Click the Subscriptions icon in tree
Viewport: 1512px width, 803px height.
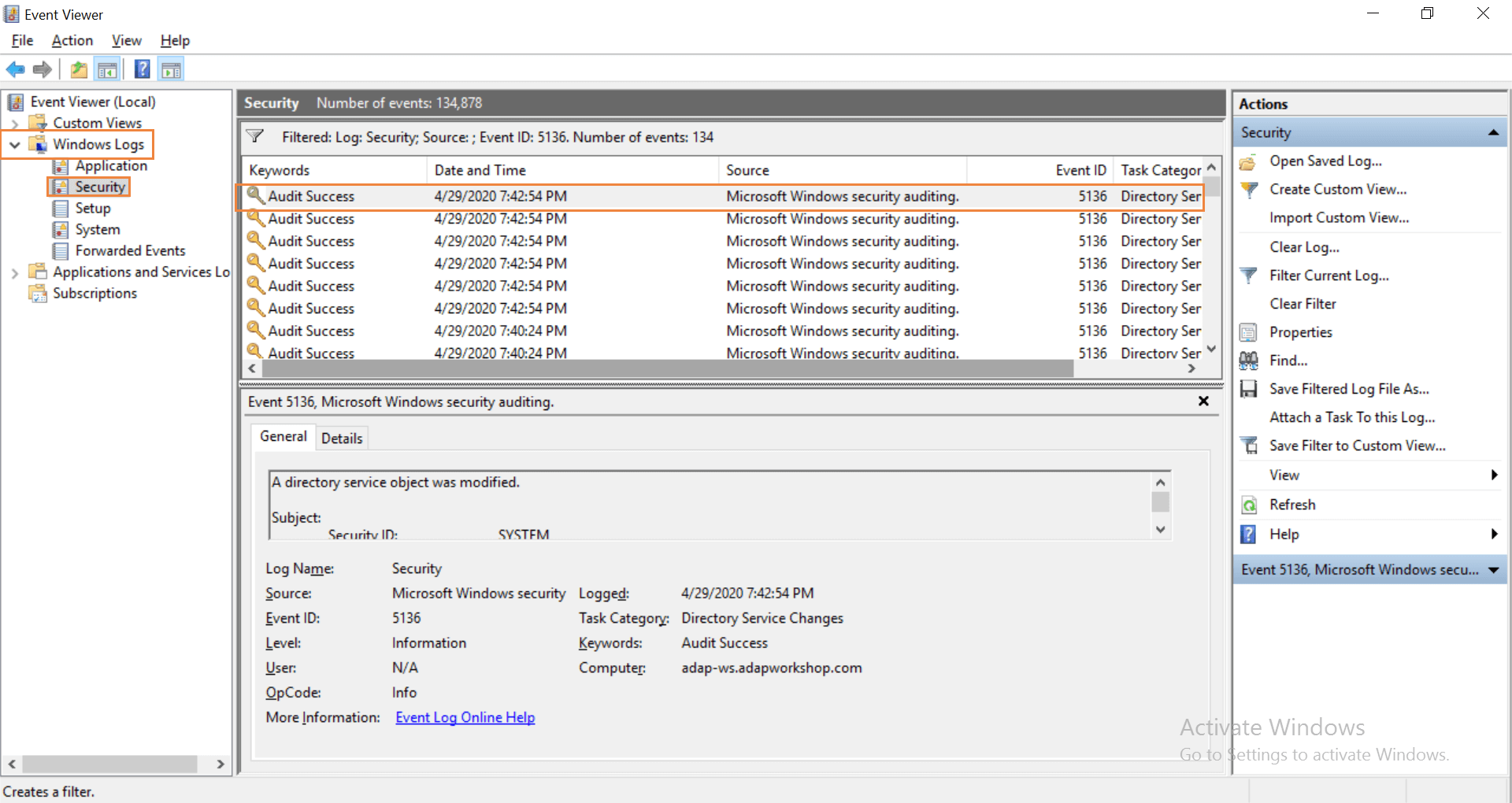point(38,294)
